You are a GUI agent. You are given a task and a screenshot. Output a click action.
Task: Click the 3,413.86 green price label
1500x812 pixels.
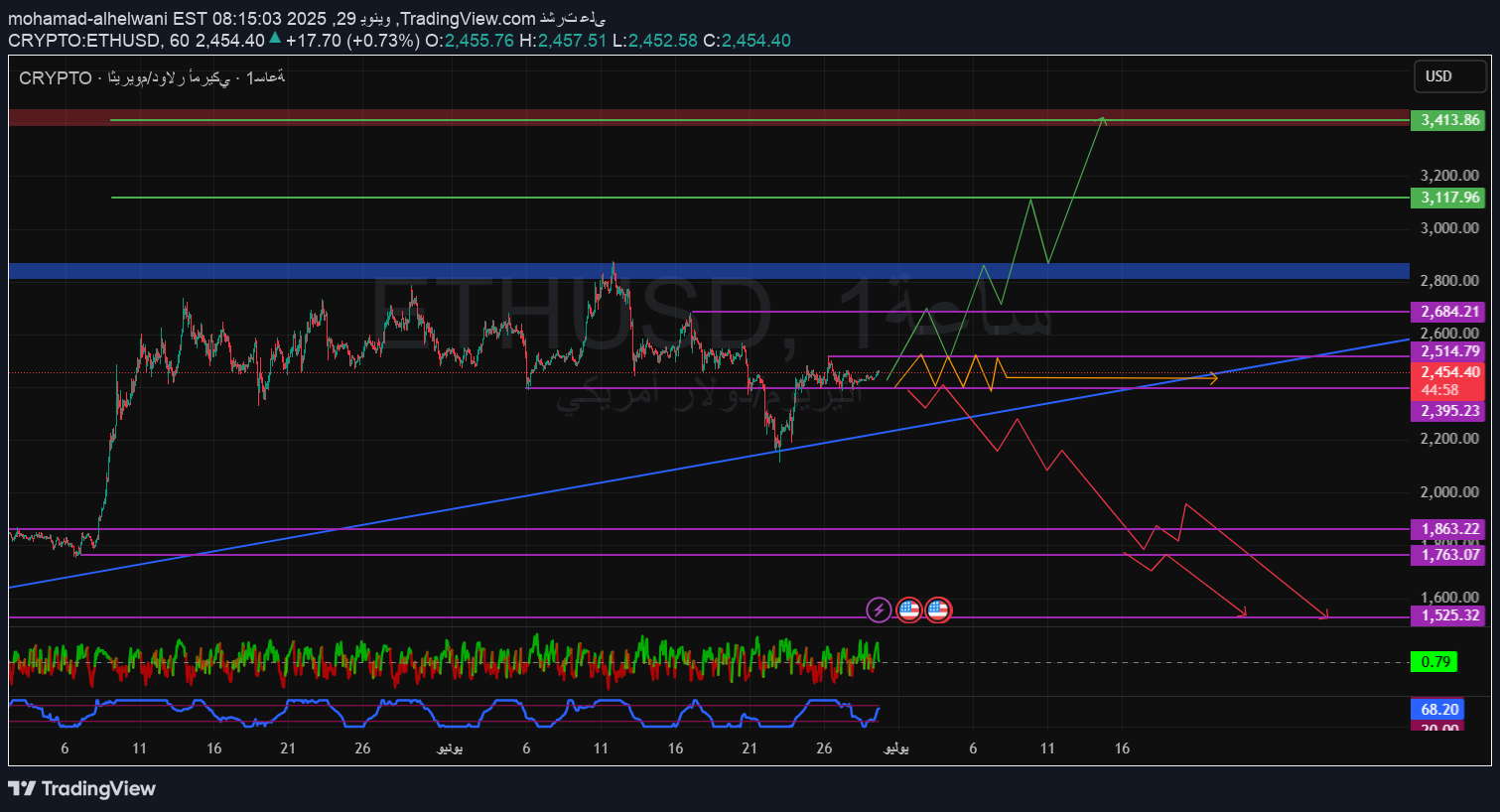1448,120
